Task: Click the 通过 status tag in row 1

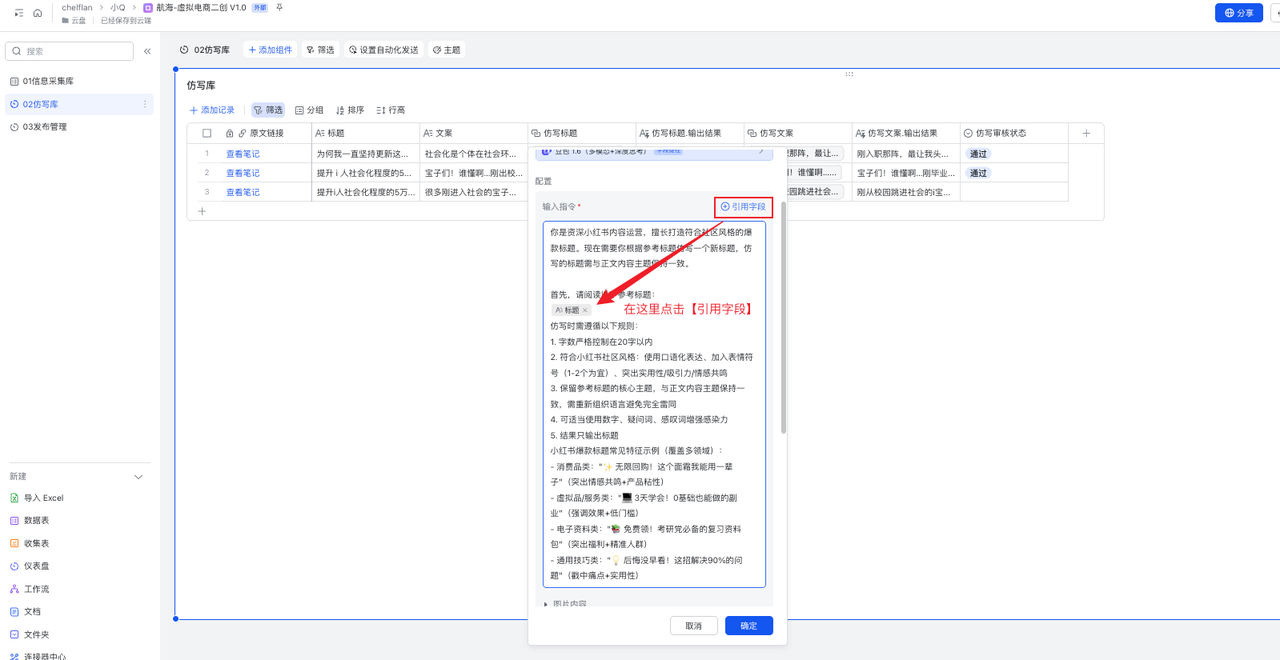Action: coord(979,154)
